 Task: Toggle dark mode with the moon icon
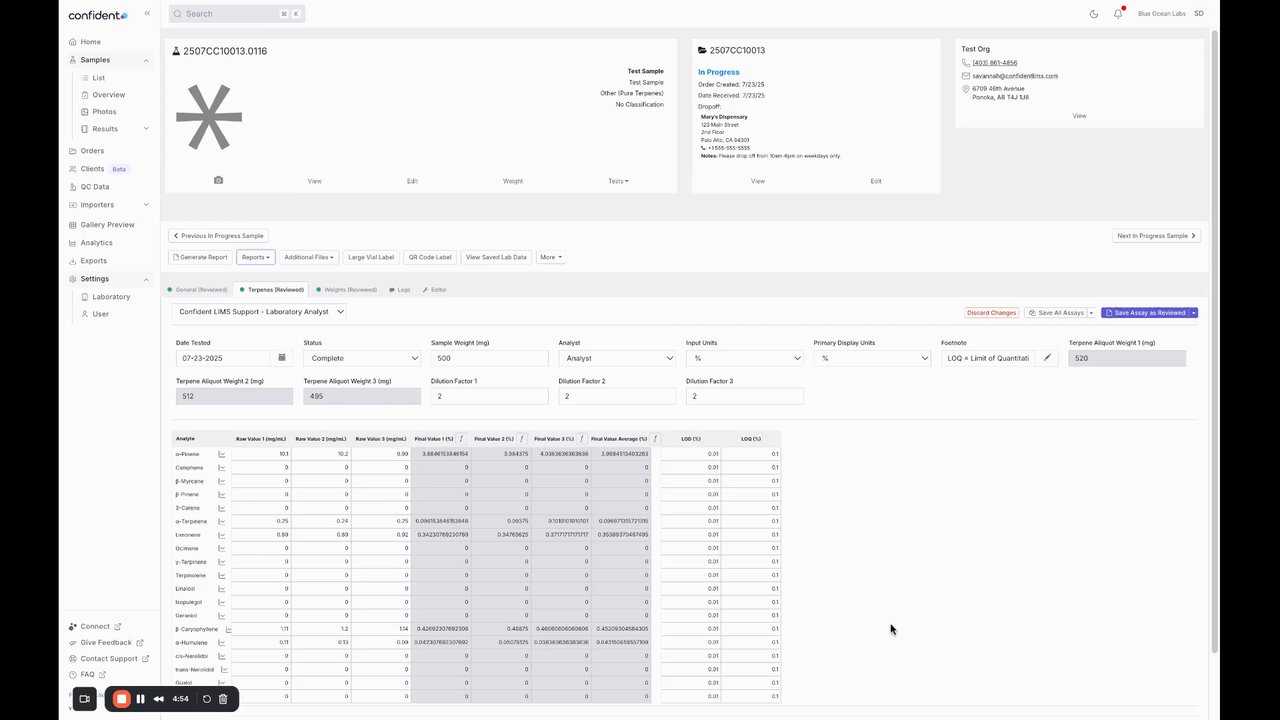(1094, 14)
